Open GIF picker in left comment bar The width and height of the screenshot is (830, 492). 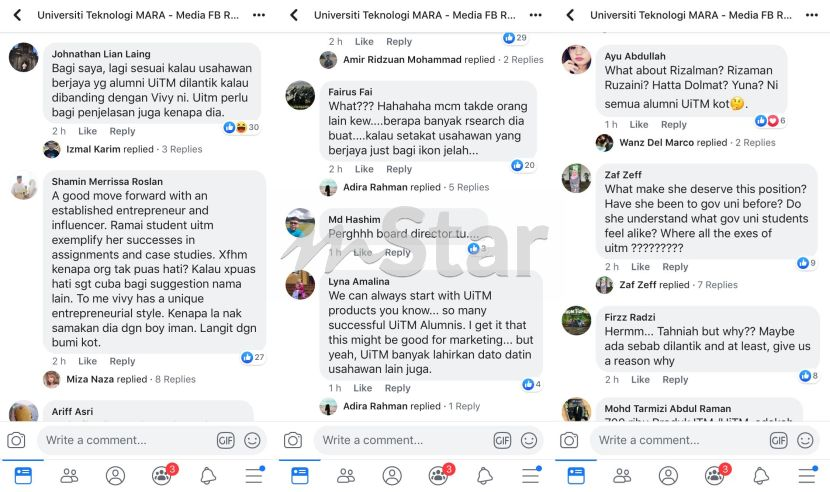click(x=225, y=440)
